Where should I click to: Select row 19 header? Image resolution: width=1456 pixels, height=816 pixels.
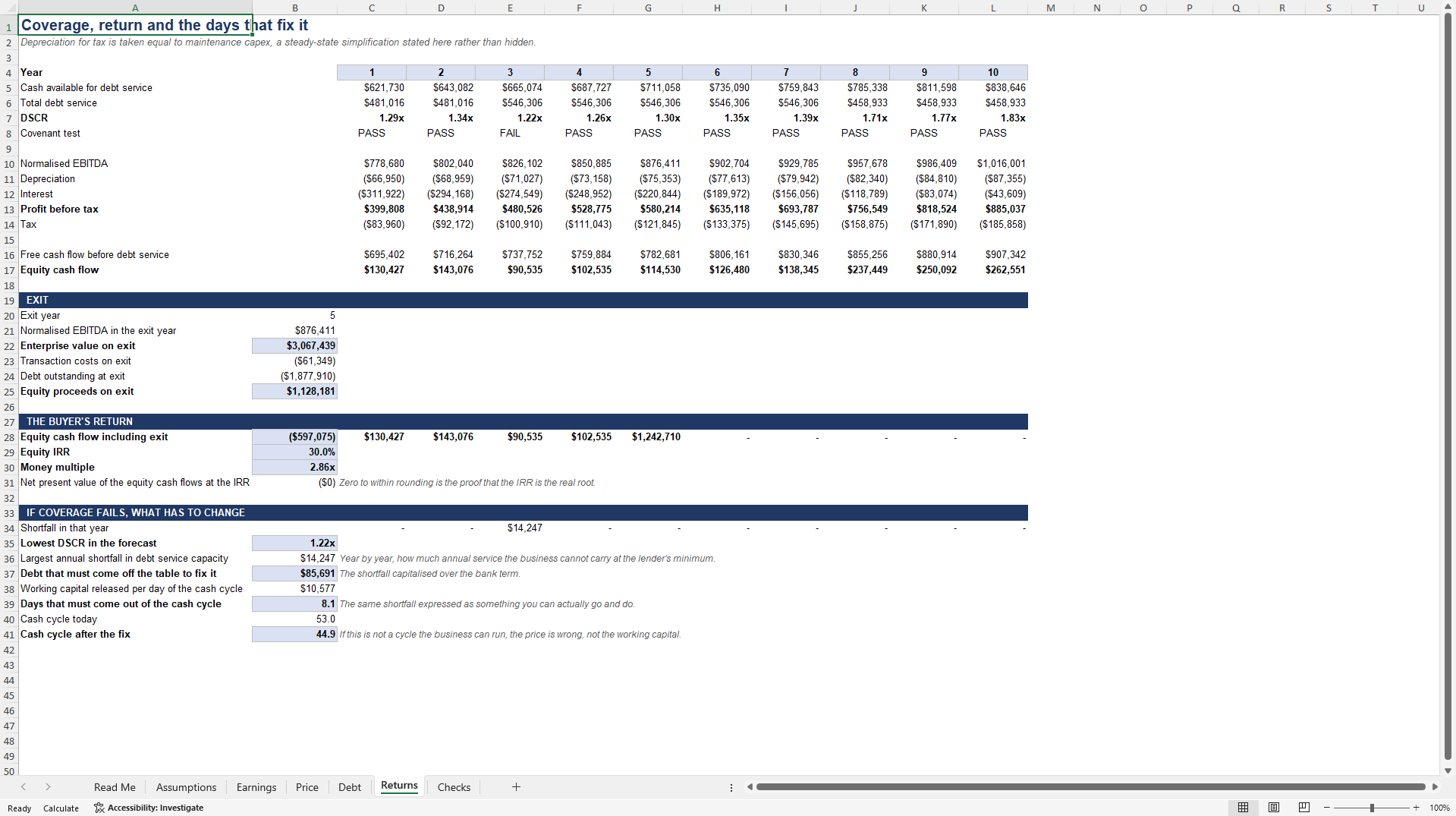point(9,301)
